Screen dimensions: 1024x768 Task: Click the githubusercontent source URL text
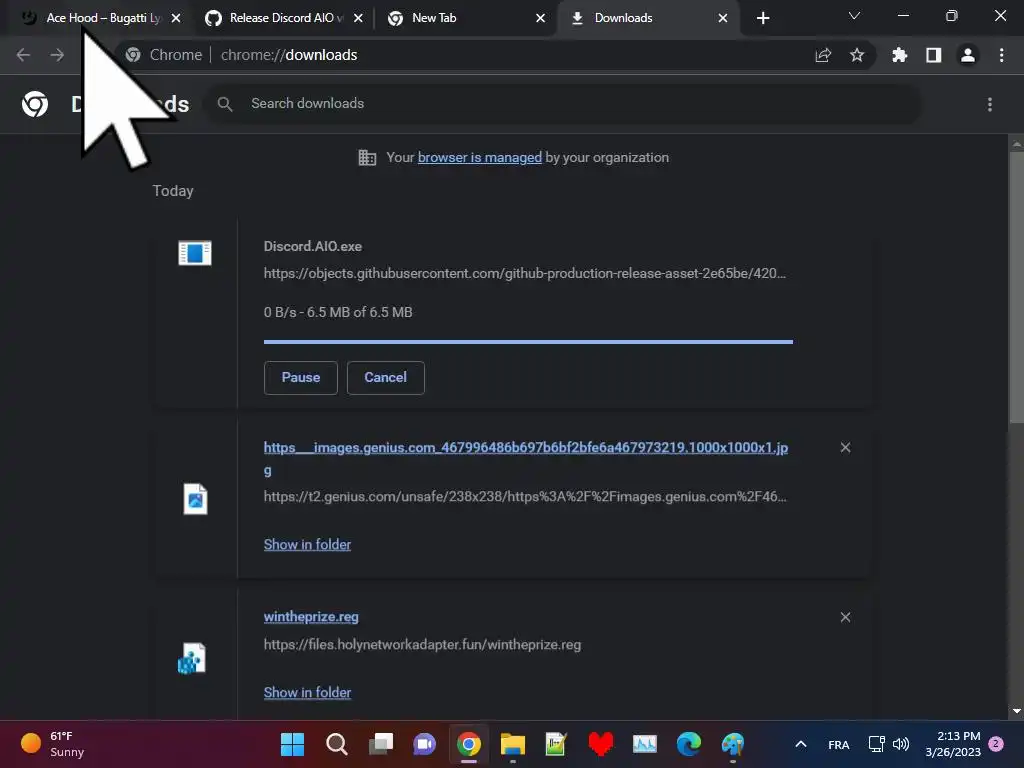point(524,273)
